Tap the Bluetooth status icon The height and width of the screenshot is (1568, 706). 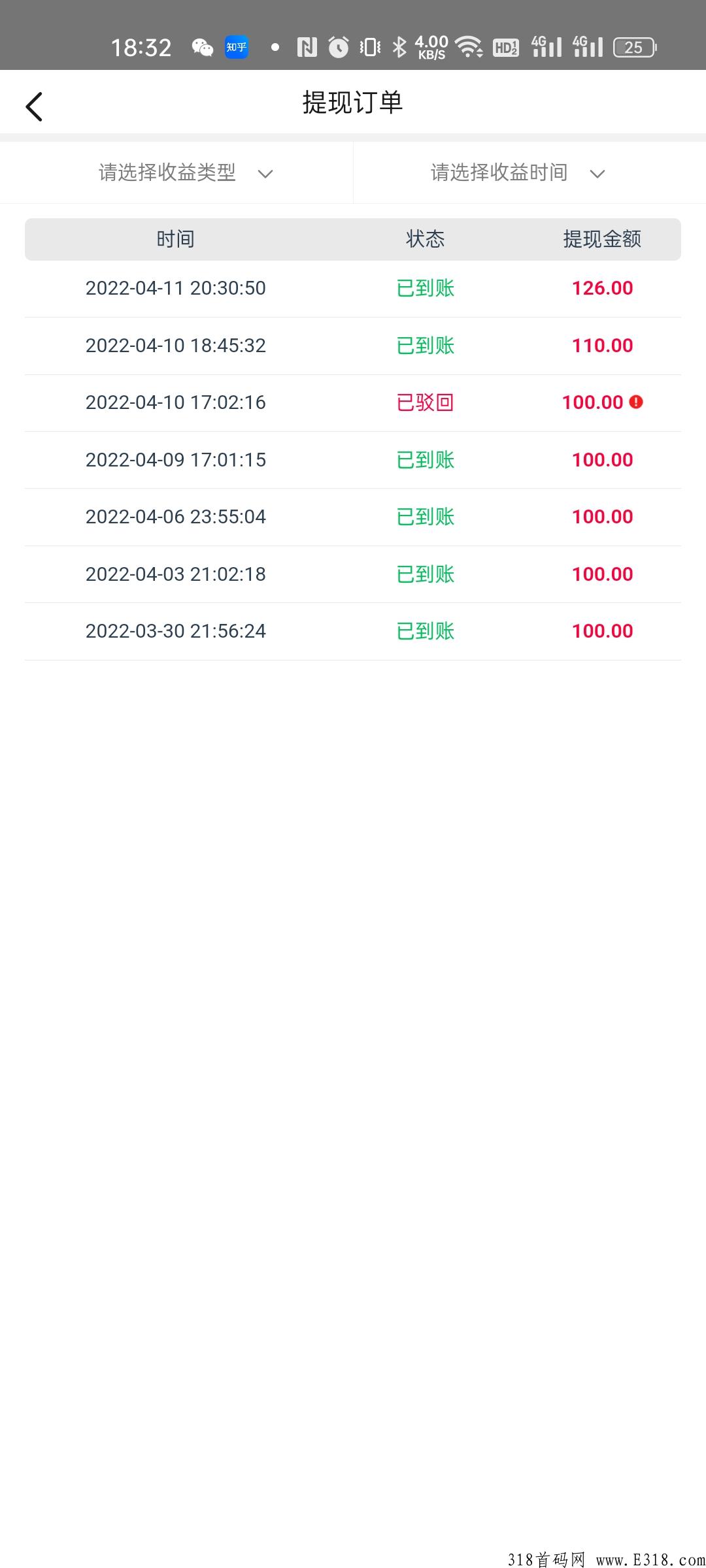pos(399,47)
